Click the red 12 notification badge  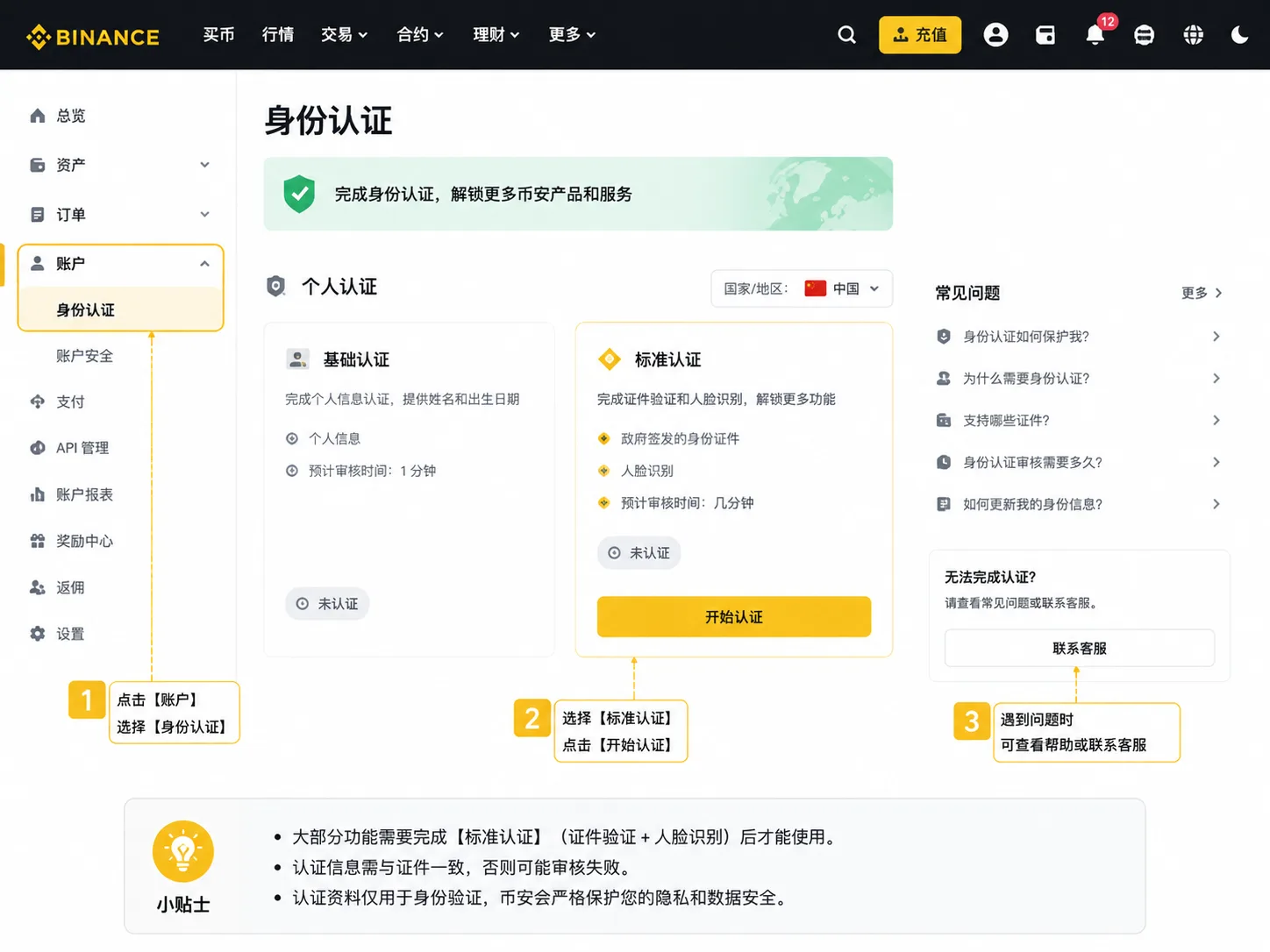[x=1108, y=22]
